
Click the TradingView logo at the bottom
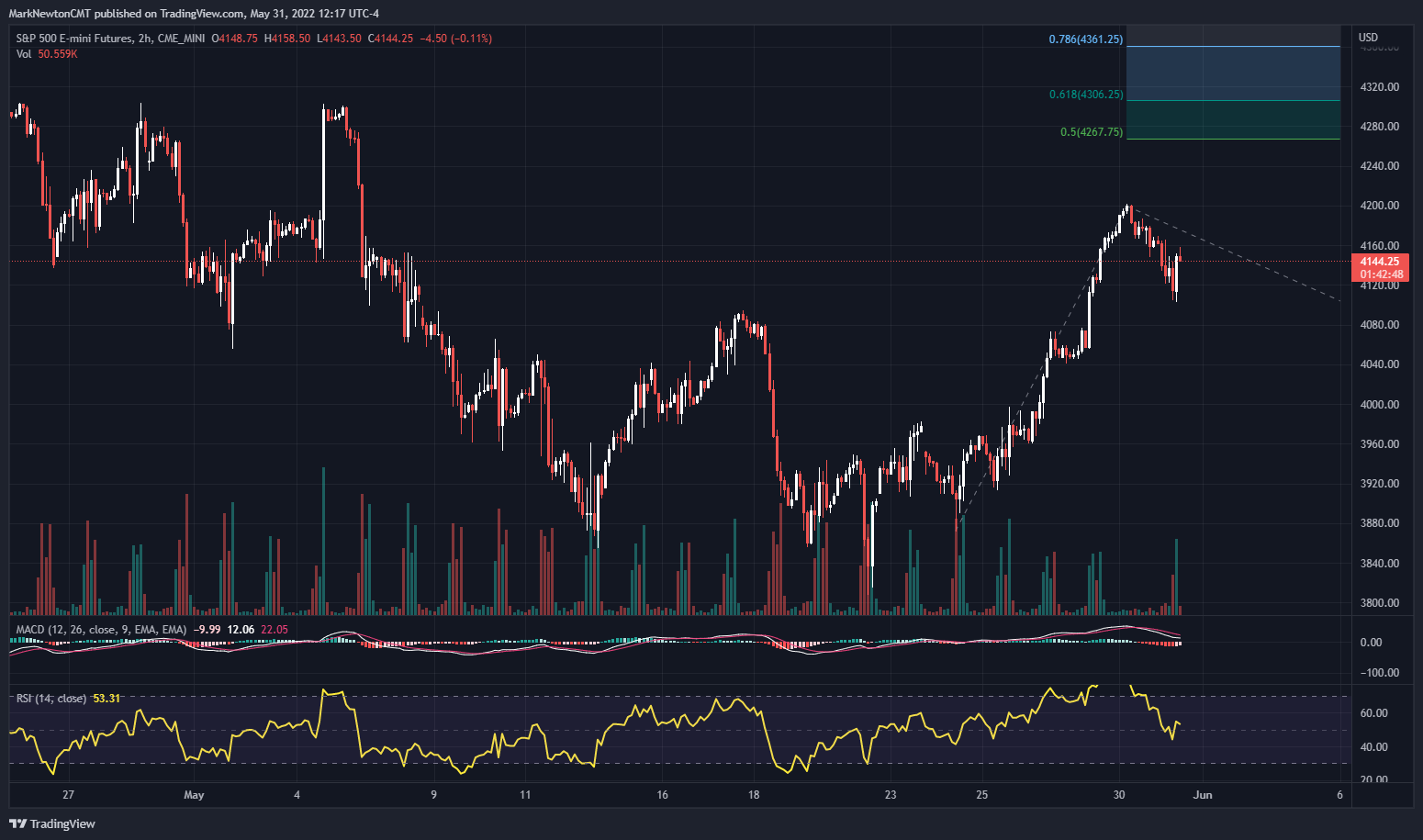tap(52, 823)
